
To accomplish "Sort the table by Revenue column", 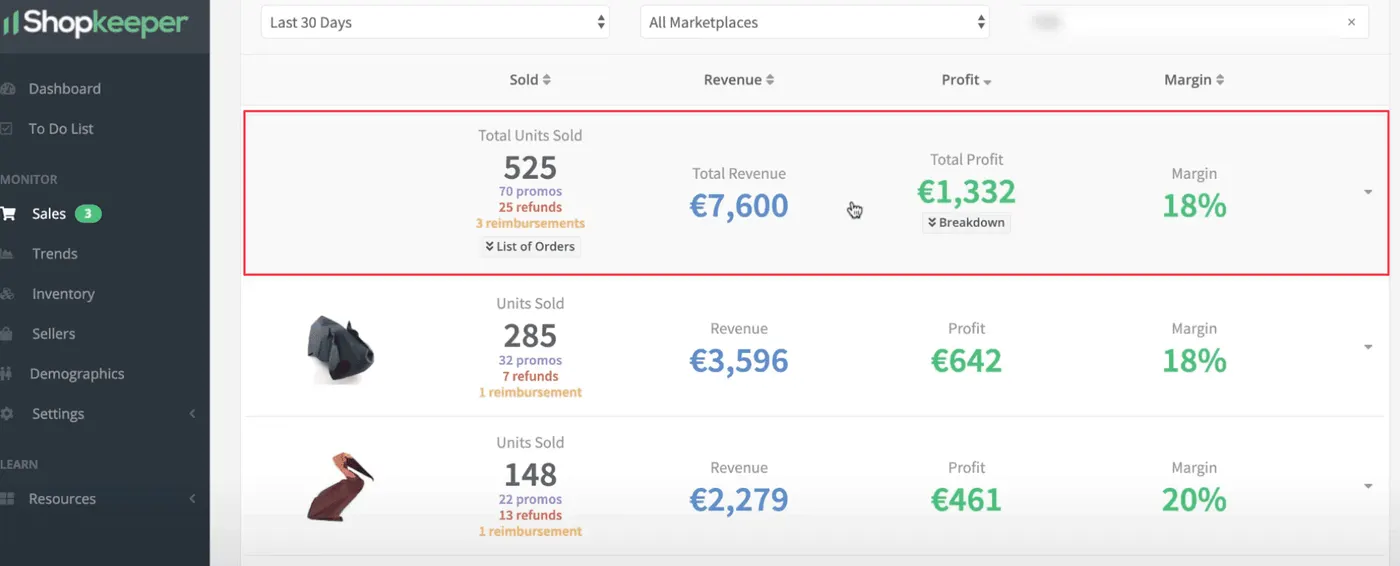I will (x=738, y=80).
